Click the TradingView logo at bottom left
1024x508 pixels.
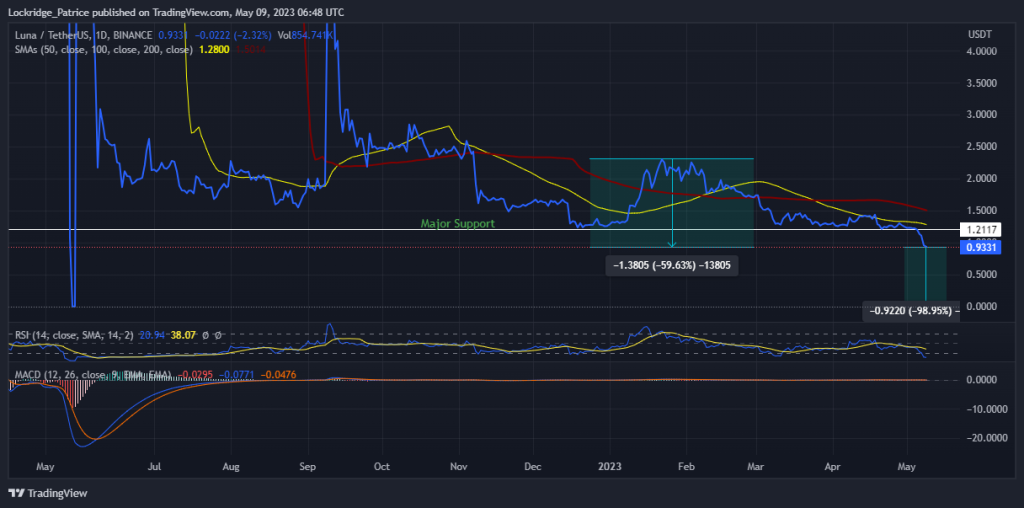[48, 493]
